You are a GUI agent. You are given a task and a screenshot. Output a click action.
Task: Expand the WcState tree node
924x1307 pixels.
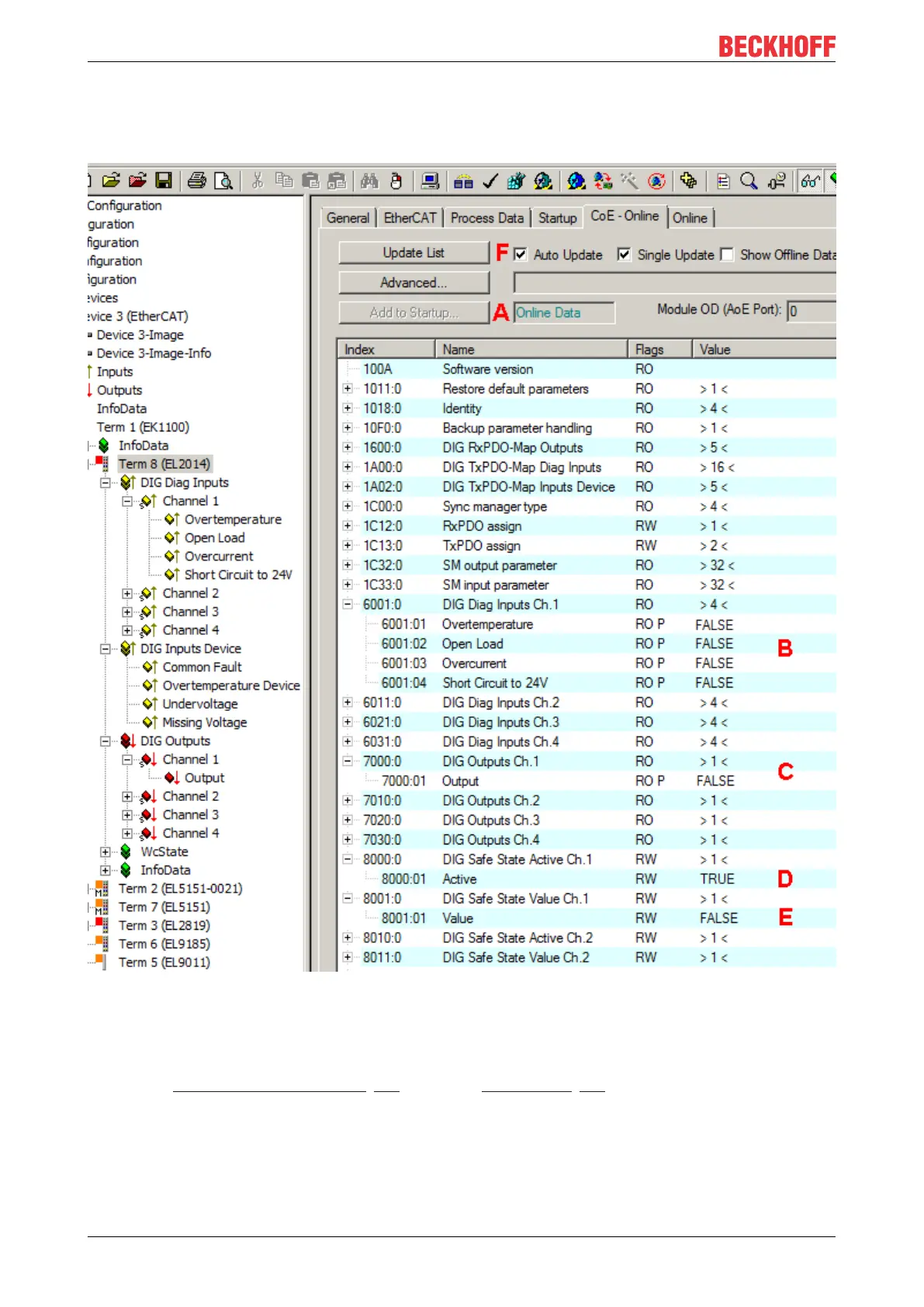[106, 852]
